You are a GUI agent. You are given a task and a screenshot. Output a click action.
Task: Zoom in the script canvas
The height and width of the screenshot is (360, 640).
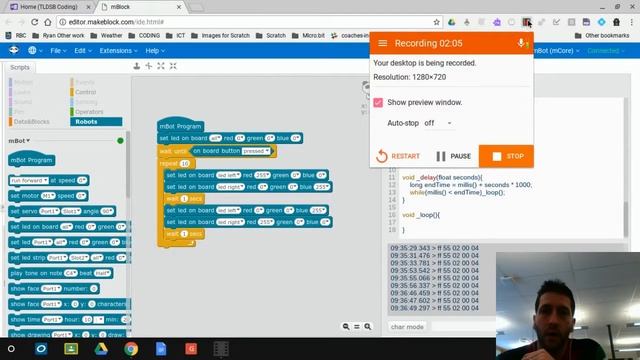click(x=368, y=327)
